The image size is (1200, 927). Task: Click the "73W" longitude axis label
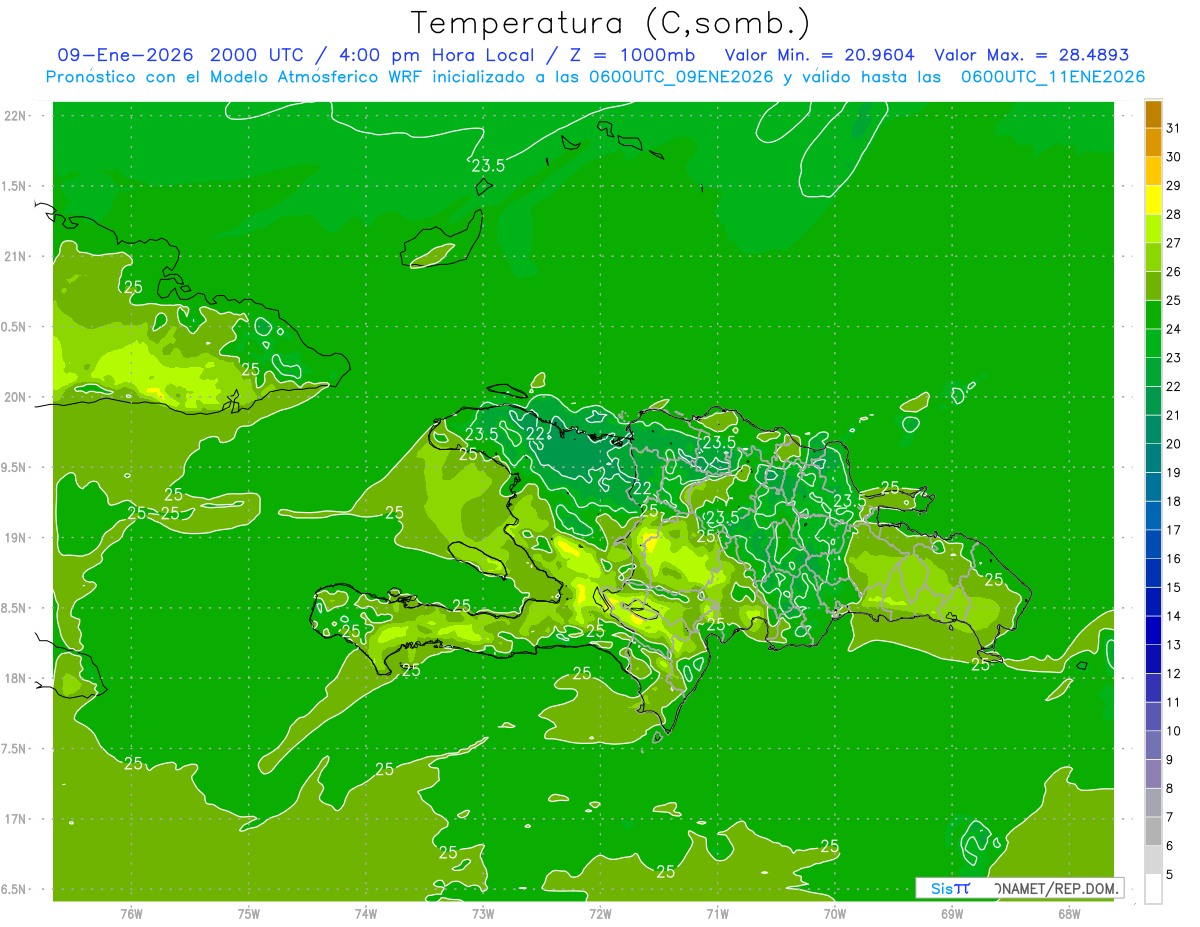(483, 913)
